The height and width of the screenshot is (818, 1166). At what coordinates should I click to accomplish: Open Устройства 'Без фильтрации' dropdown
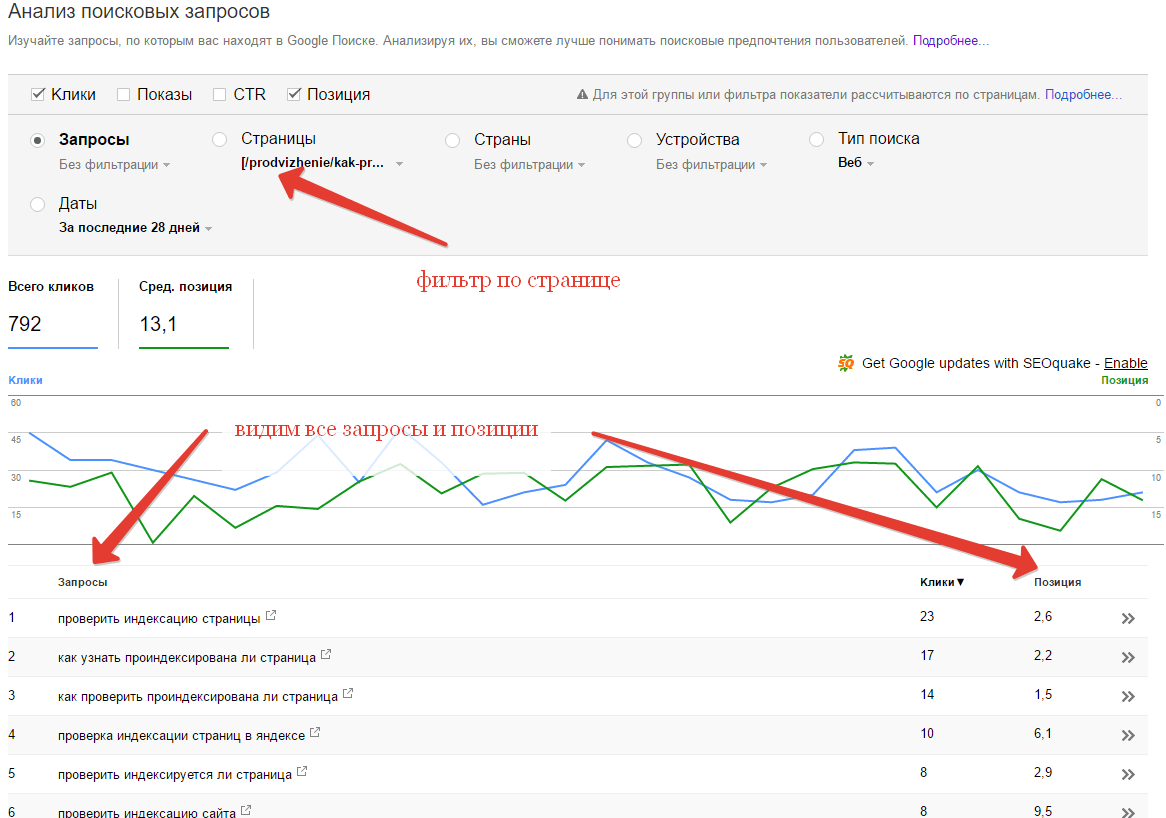pyautogui.click(x=711, y=165)
